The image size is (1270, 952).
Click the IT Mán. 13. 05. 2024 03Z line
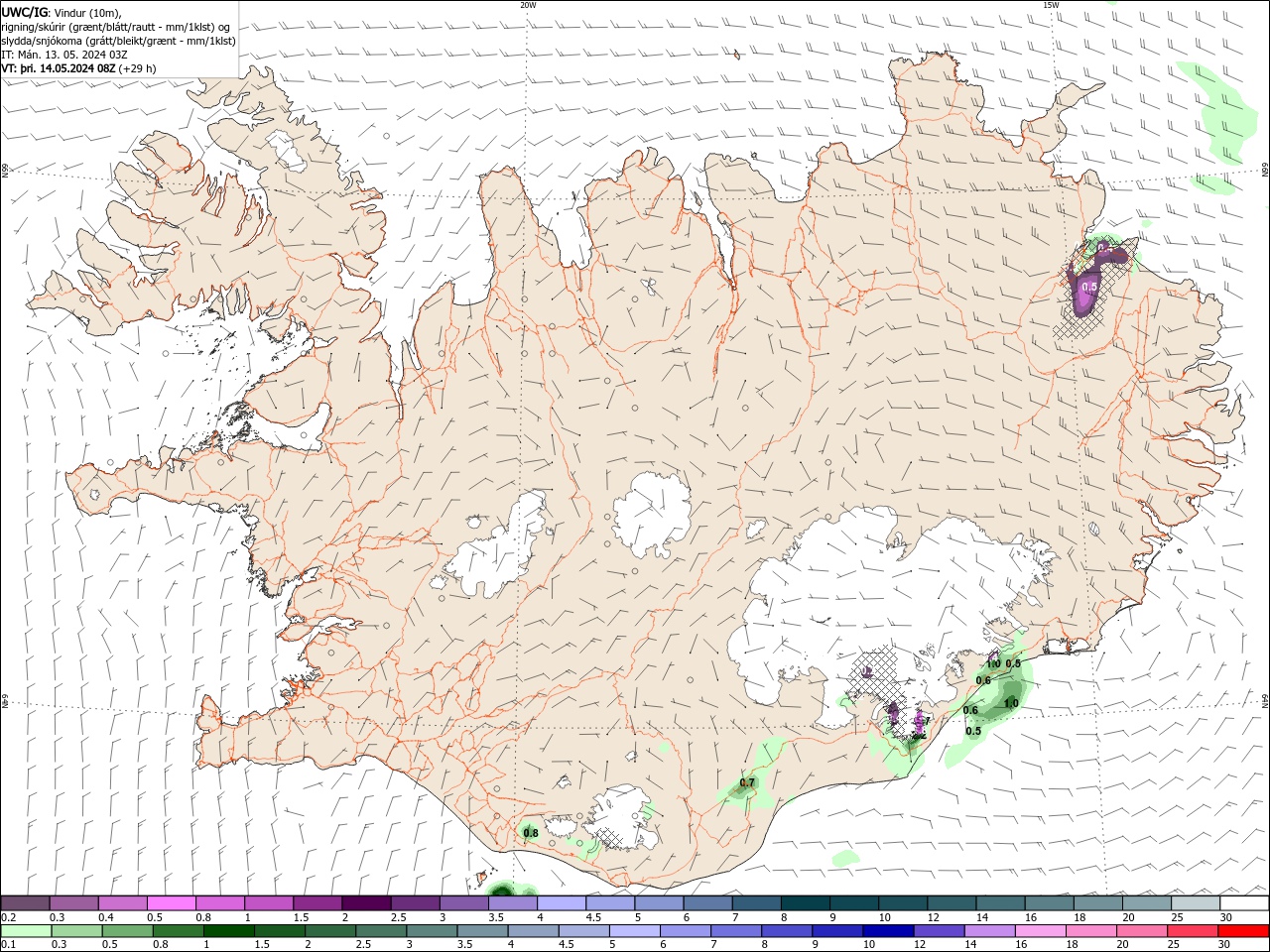[64, 55]
